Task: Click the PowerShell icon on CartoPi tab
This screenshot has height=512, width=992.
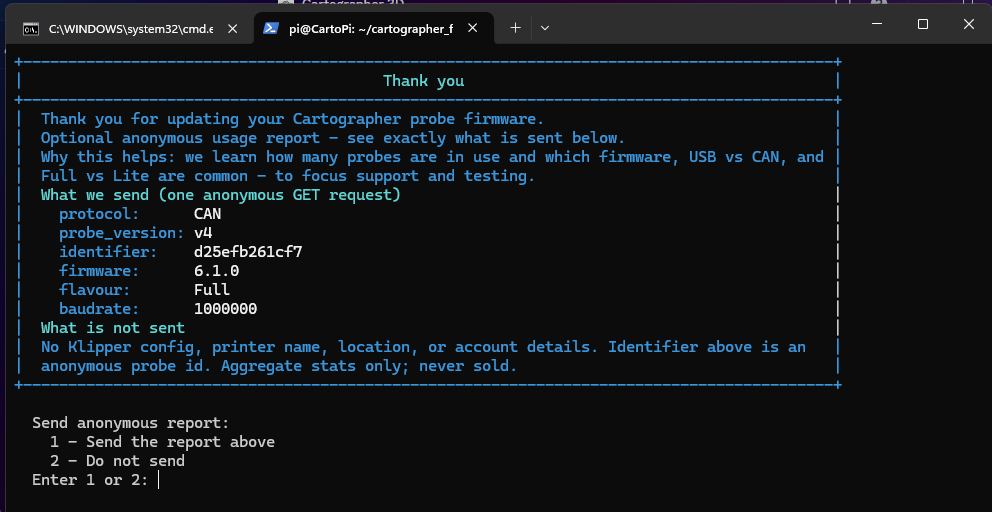Action: pos(271,29)
